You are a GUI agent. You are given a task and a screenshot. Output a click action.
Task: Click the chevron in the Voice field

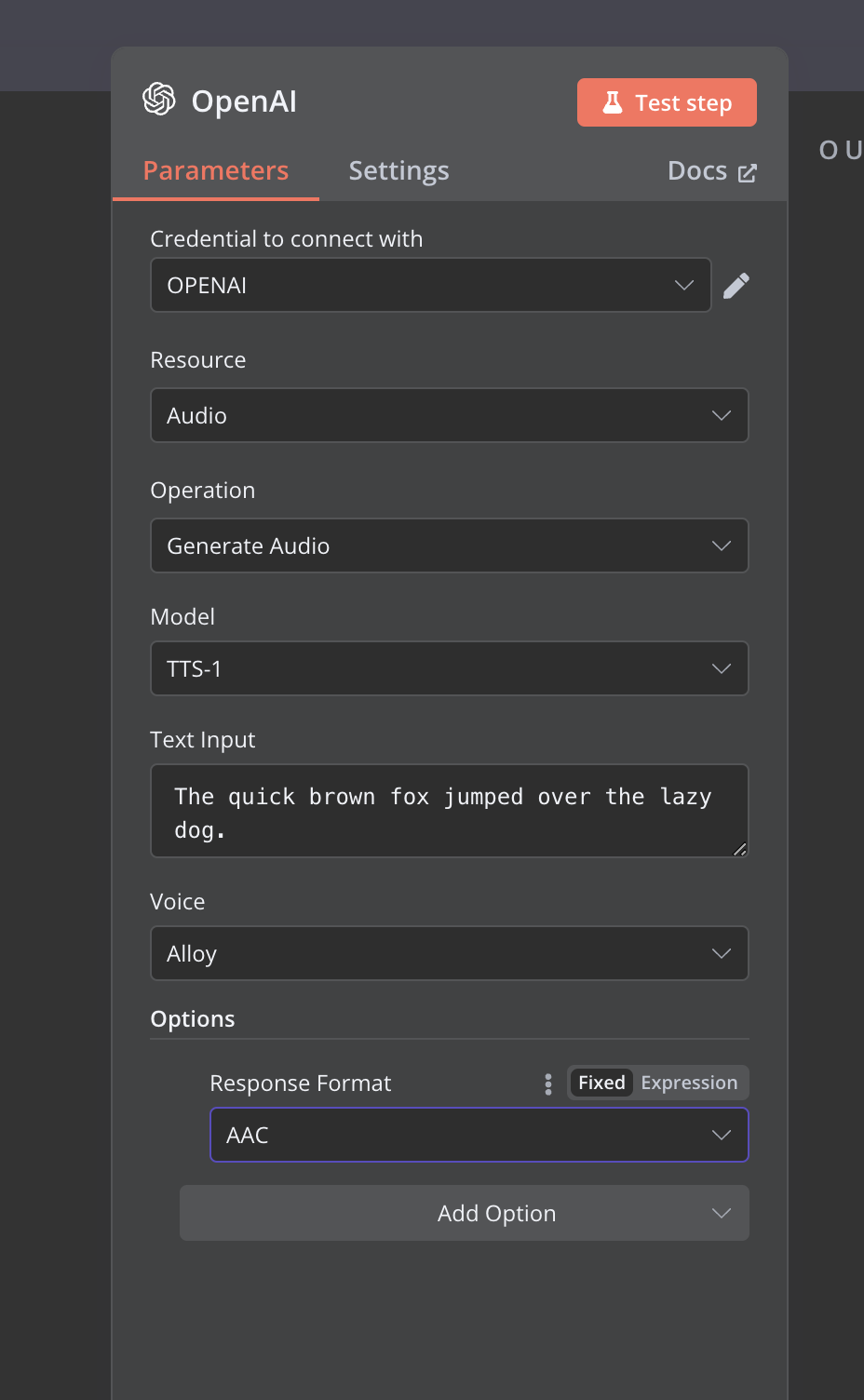click(722, 953)
